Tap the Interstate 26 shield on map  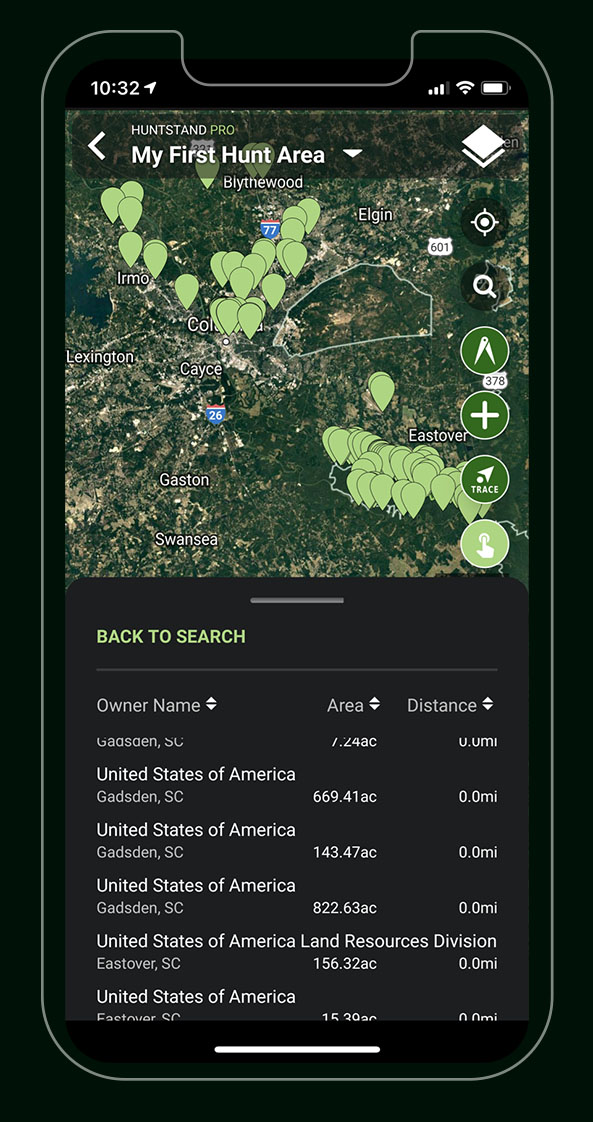(x=215, y=414)
